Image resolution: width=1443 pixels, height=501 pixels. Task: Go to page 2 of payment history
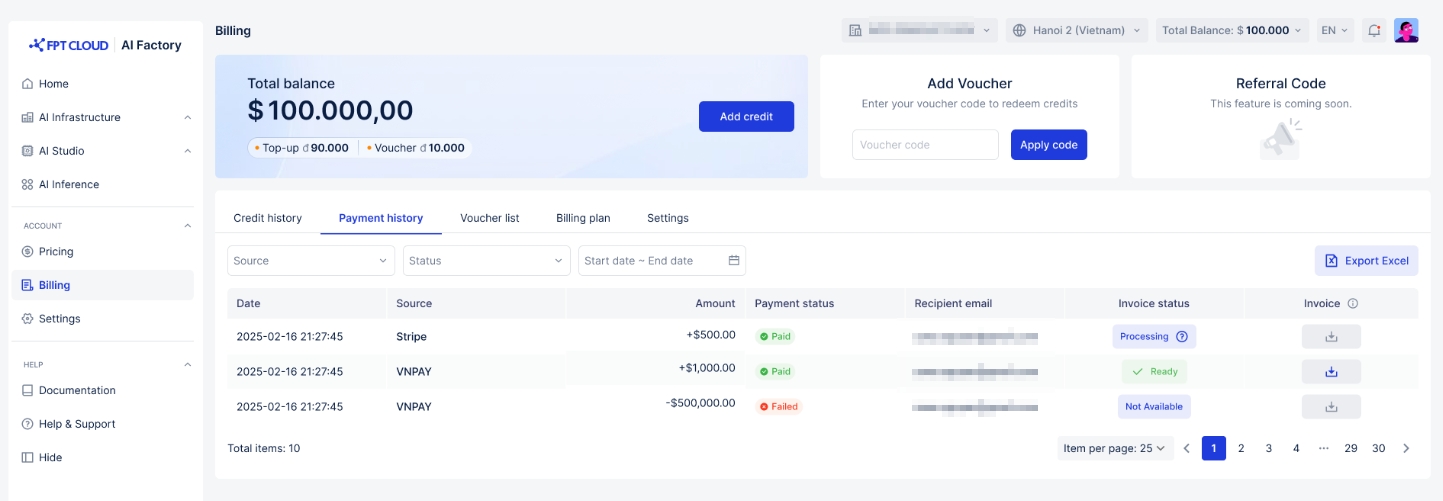(1241, 449)
